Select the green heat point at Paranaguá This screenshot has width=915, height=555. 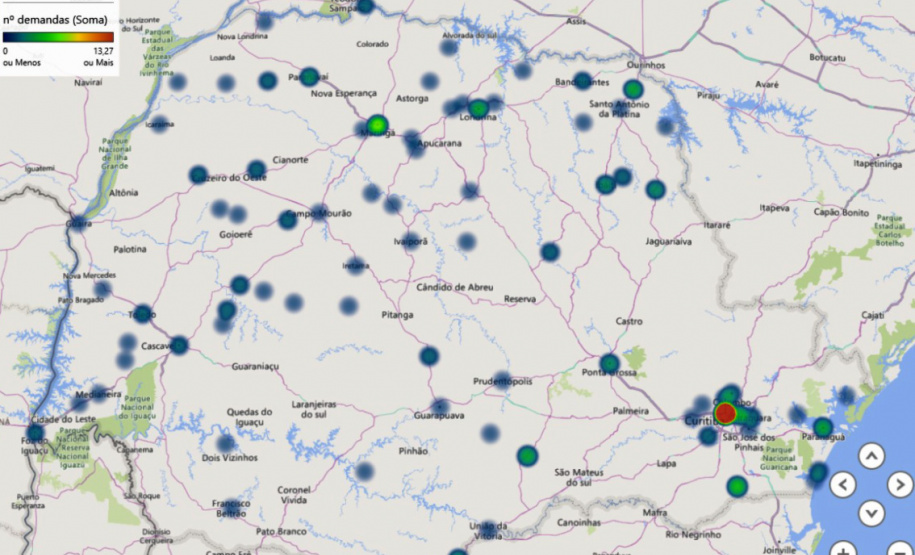coord(822,428)
